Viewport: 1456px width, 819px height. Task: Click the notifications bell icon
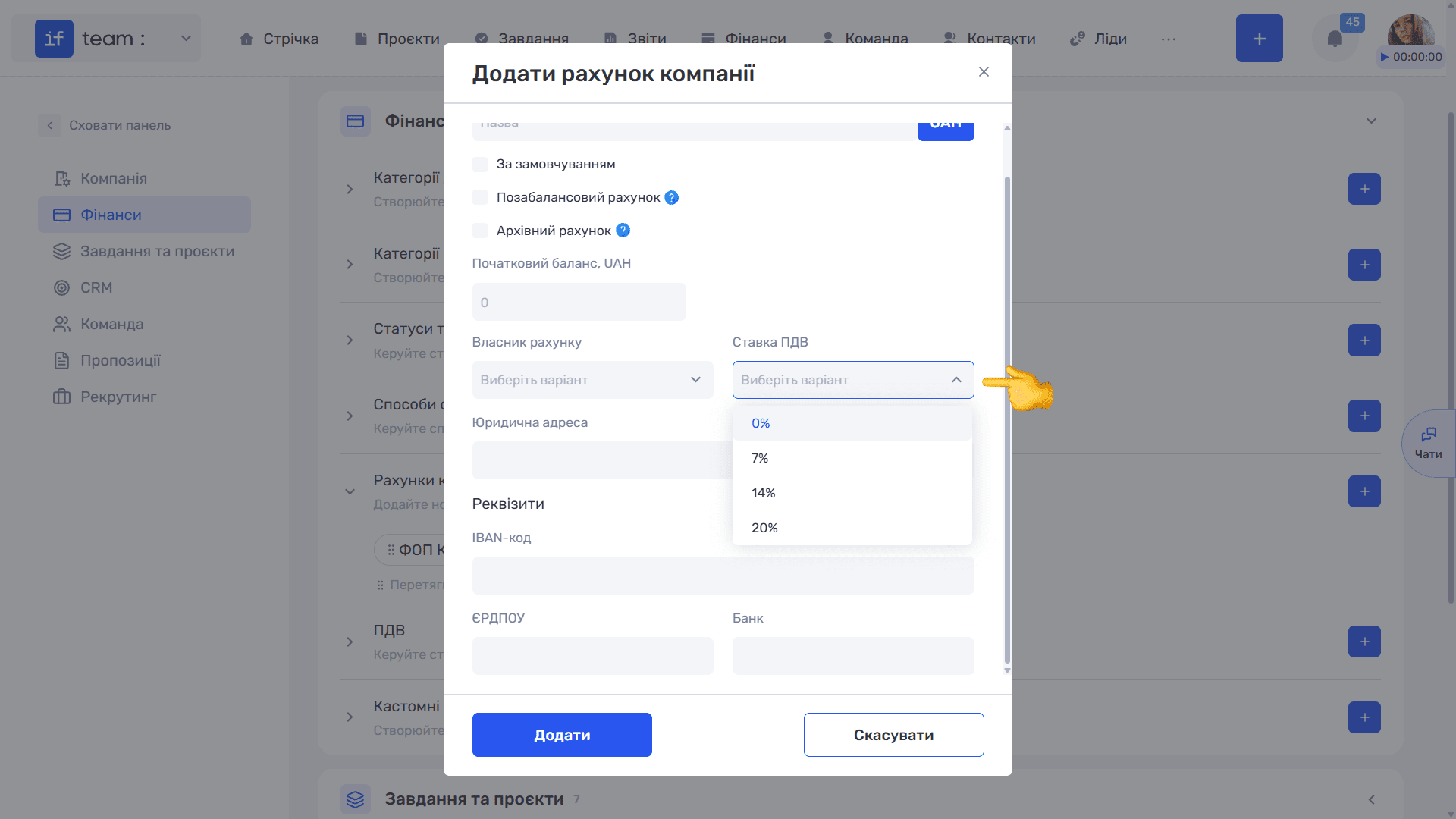(x=1335, y=39)
